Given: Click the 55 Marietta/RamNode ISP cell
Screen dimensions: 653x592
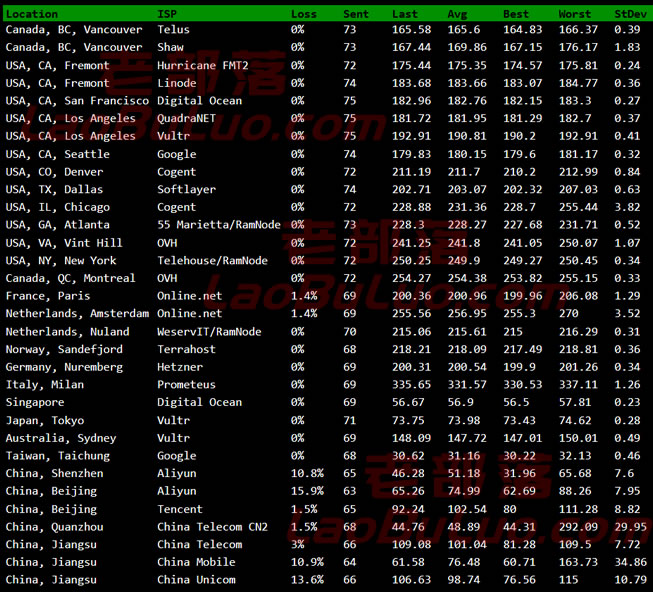Looking at the screenshot, I should click(x=219, y=225).
